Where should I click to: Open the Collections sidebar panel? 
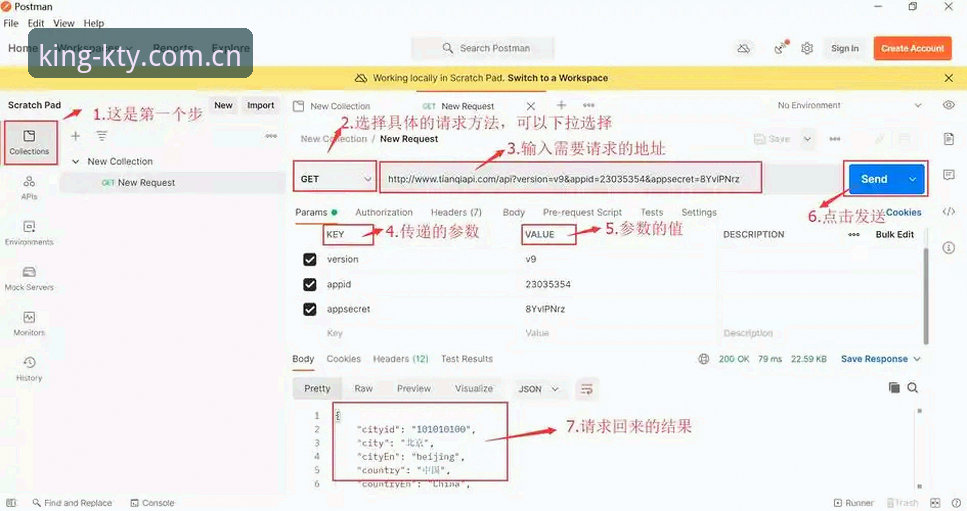pyautogui.click(x=29, y=142)
